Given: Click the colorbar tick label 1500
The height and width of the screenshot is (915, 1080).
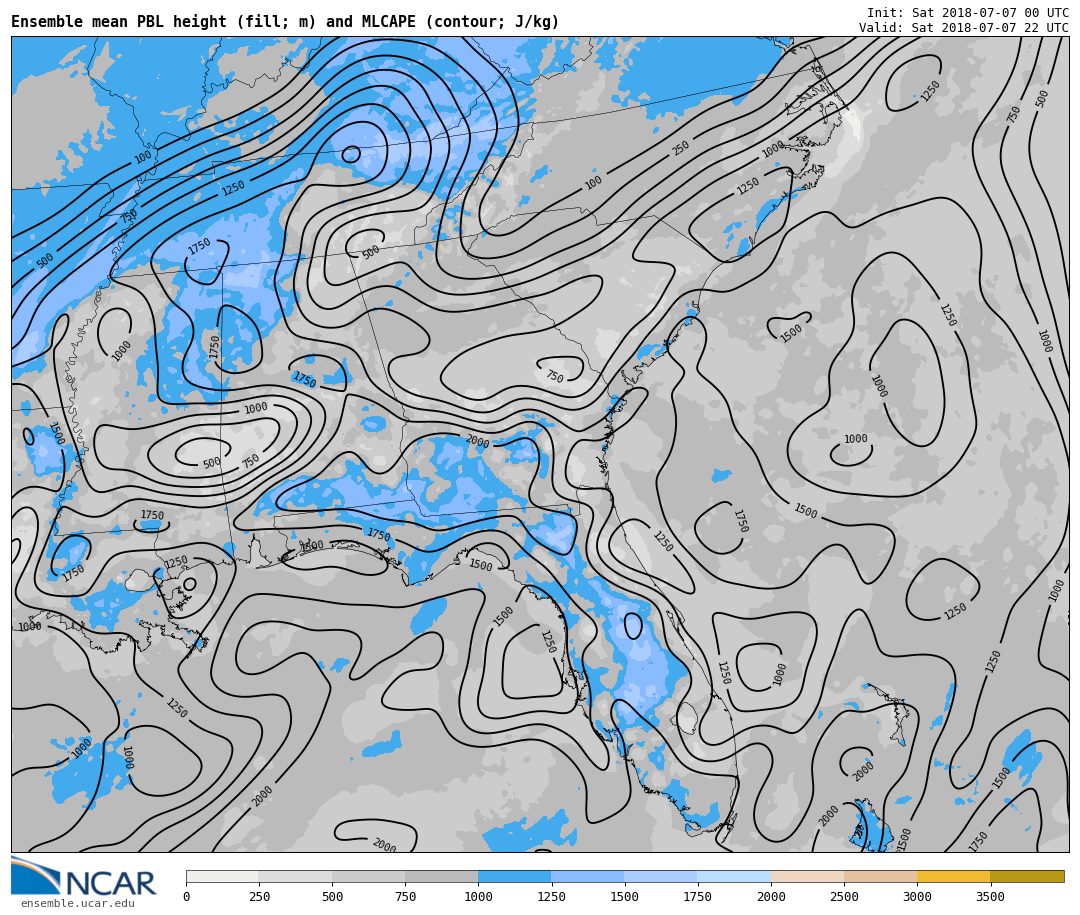Looking at the screenshot, I should (625, 896).
